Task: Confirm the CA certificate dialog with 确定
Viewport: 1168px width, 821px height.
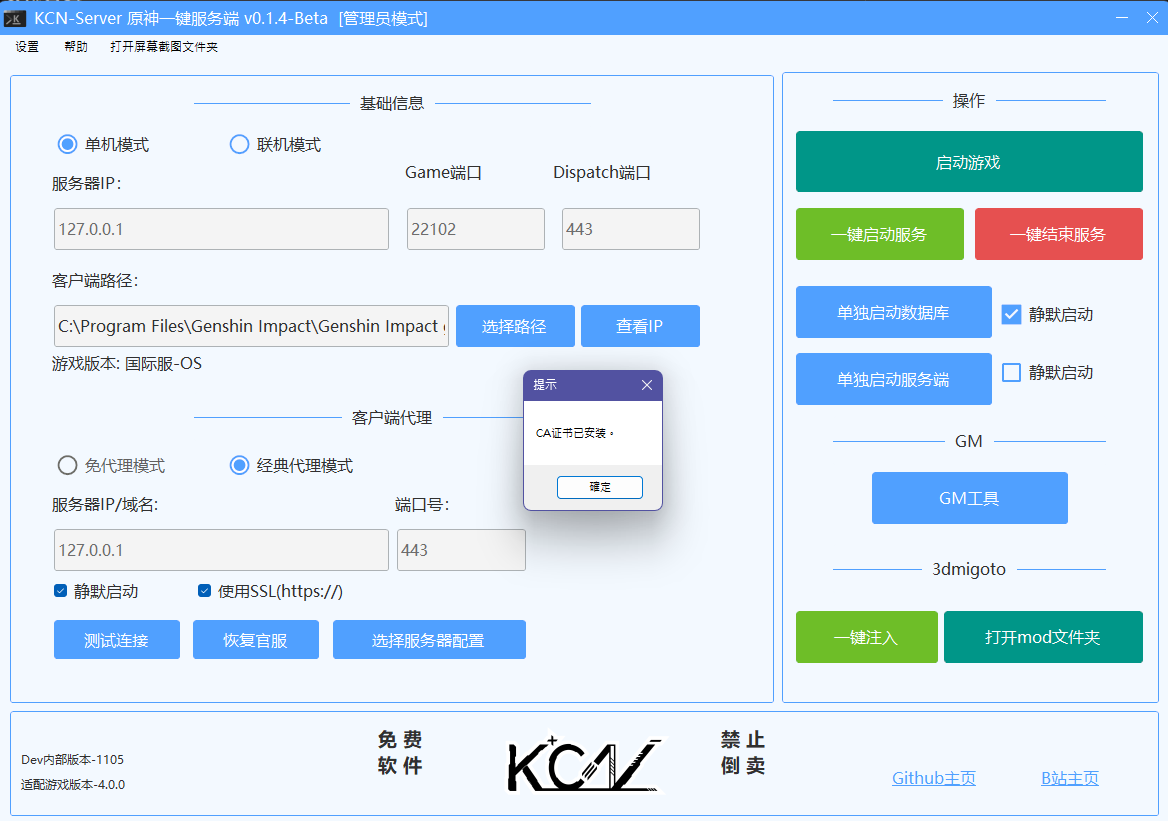Action: [599, 487]
